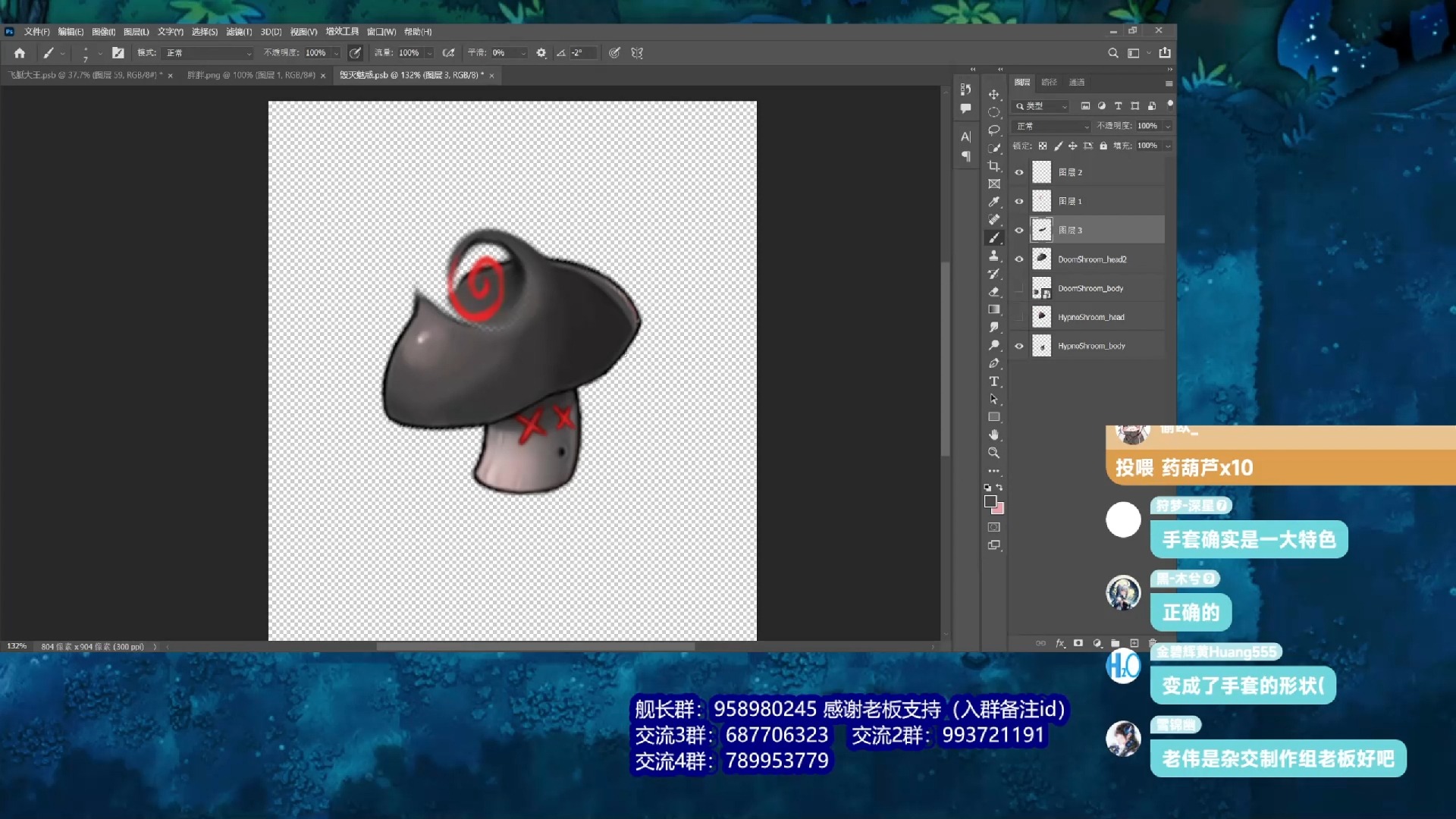
Task: Show the HypnoShroom_head layer
Action: point(1019,317)
